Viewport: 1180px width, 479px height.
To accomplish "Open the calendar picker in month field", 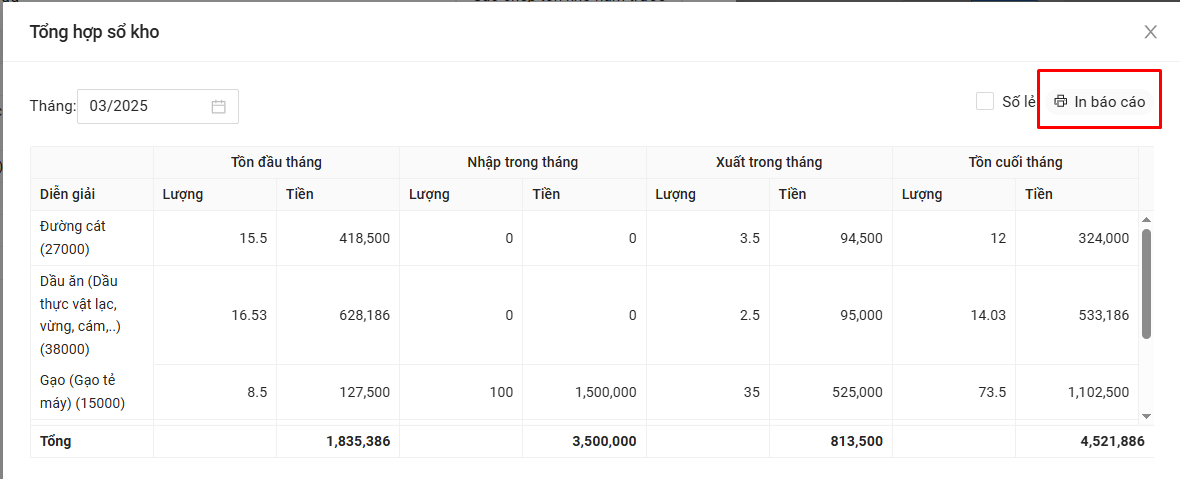I will (x=218, y=106).
